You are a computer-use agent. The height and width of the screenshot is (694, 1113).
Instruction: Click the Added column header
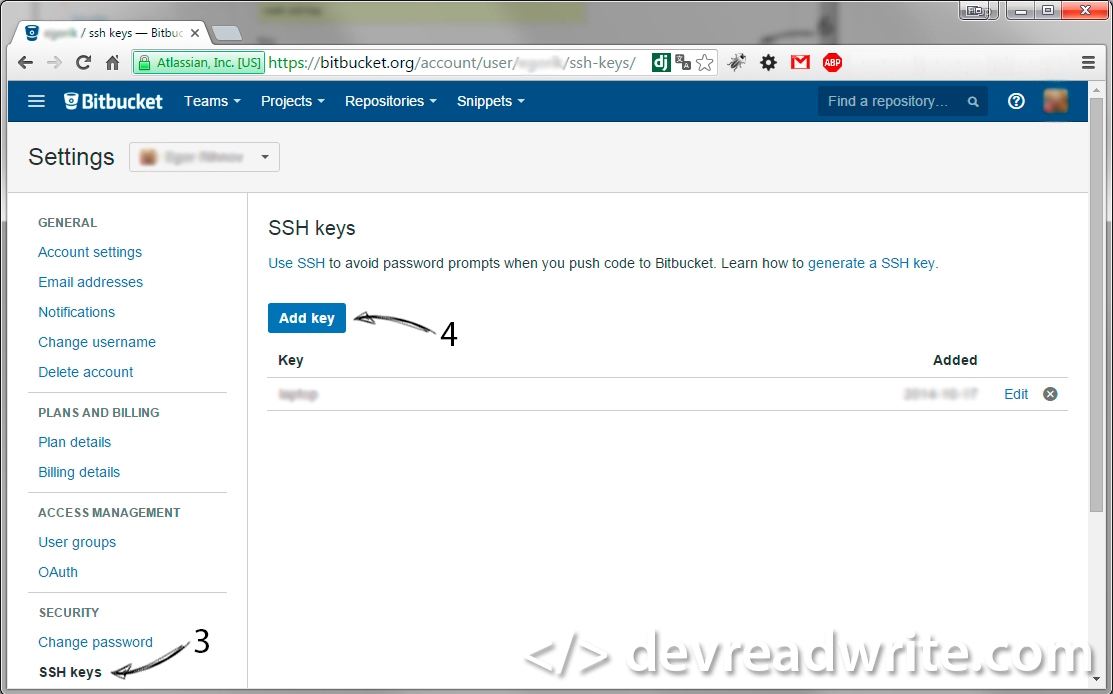click(x=955, y=360)
